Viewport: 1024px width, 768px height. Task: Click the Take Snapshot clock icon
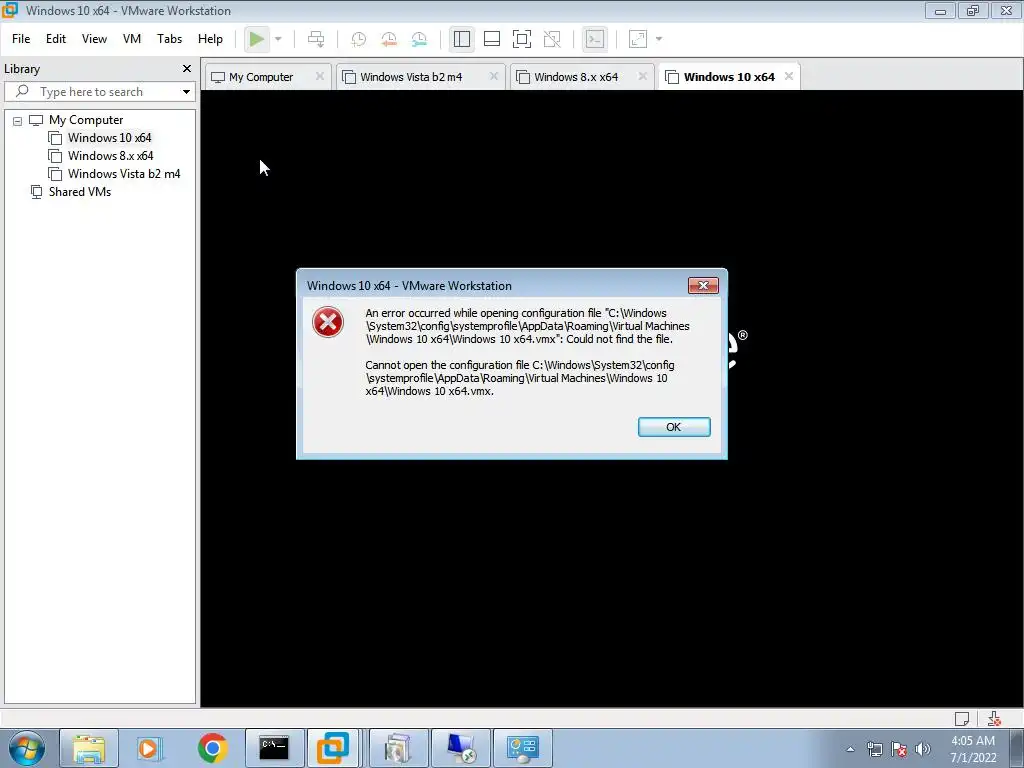[359, 39]
